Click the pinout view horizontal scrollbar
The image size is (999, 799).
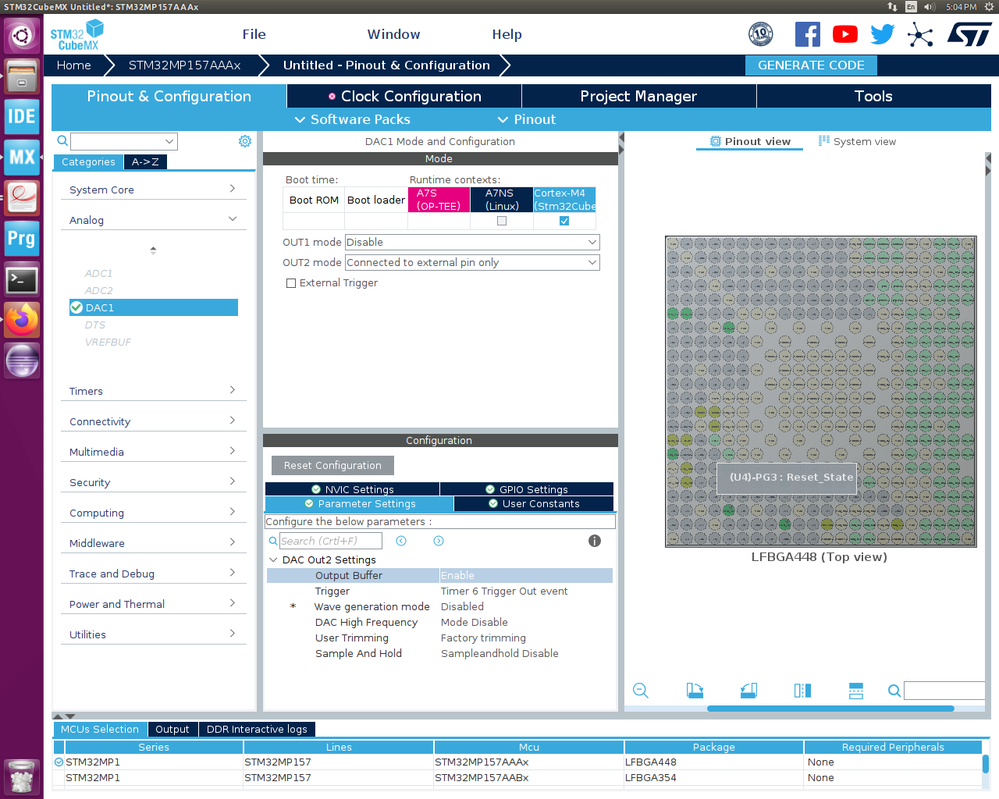pyautogui.click(x=830, y=709)
